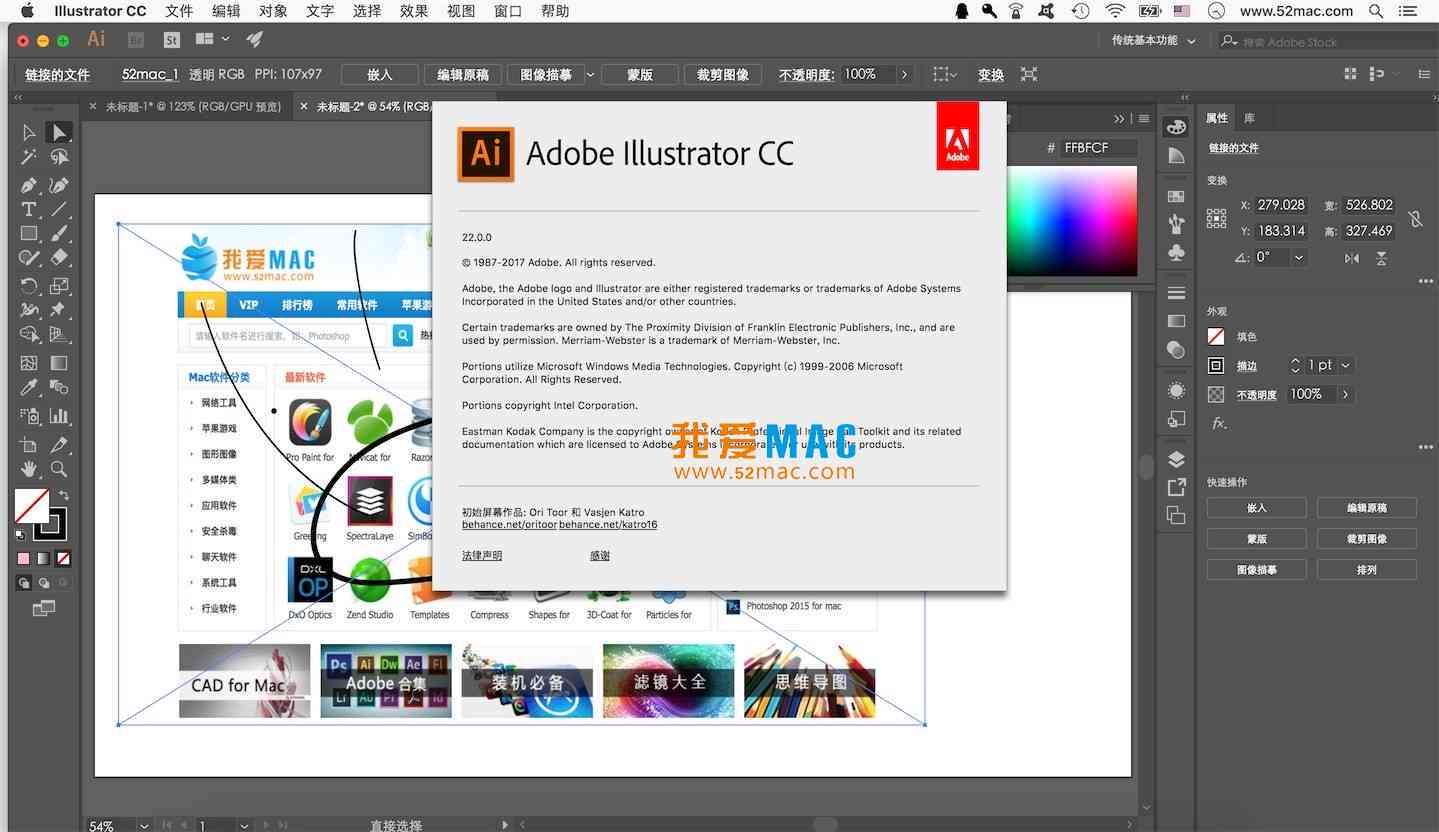Flip vertically in Transform section

(1381, 258)
